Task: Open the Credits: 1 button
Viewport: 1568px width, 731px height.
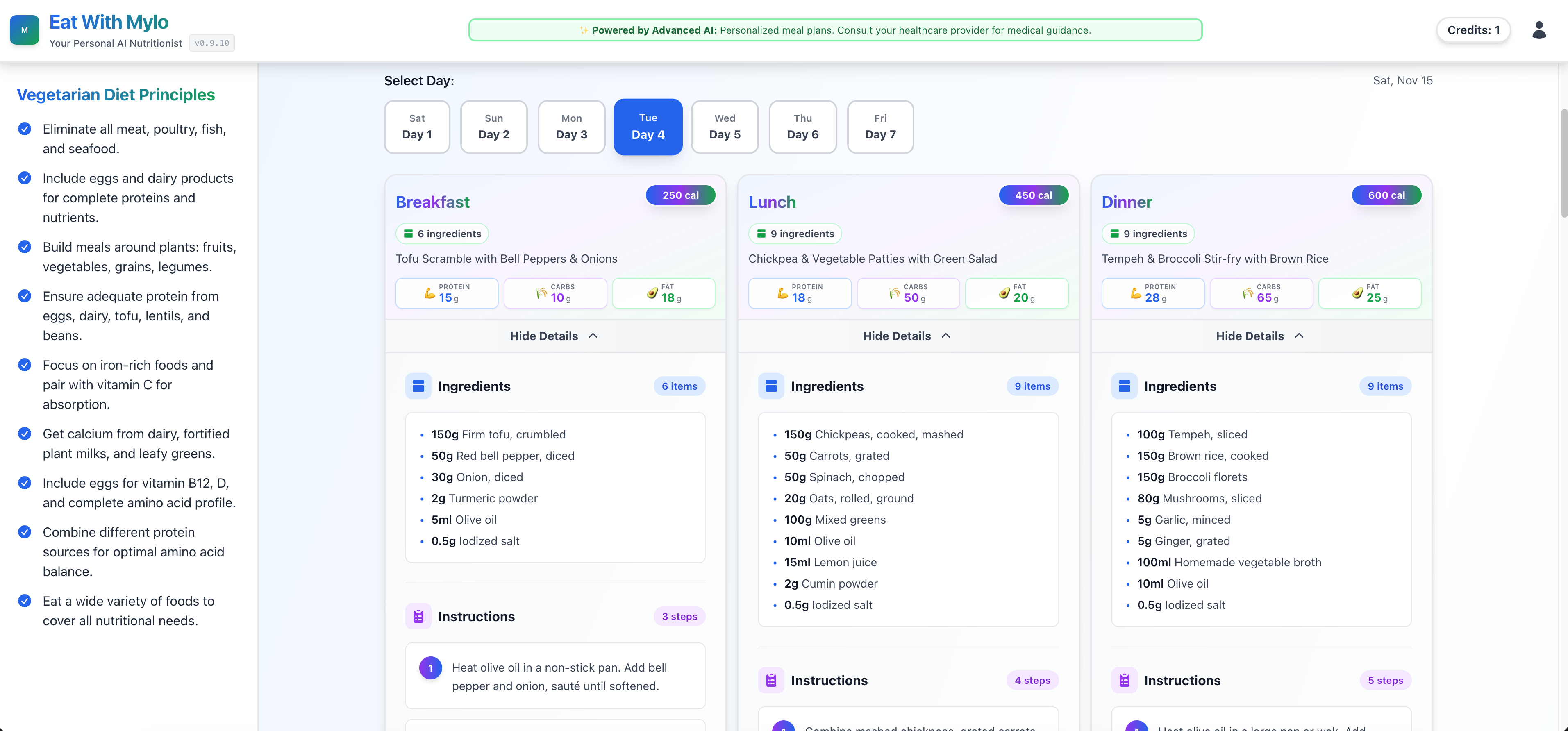Action: click(1473, 30)
